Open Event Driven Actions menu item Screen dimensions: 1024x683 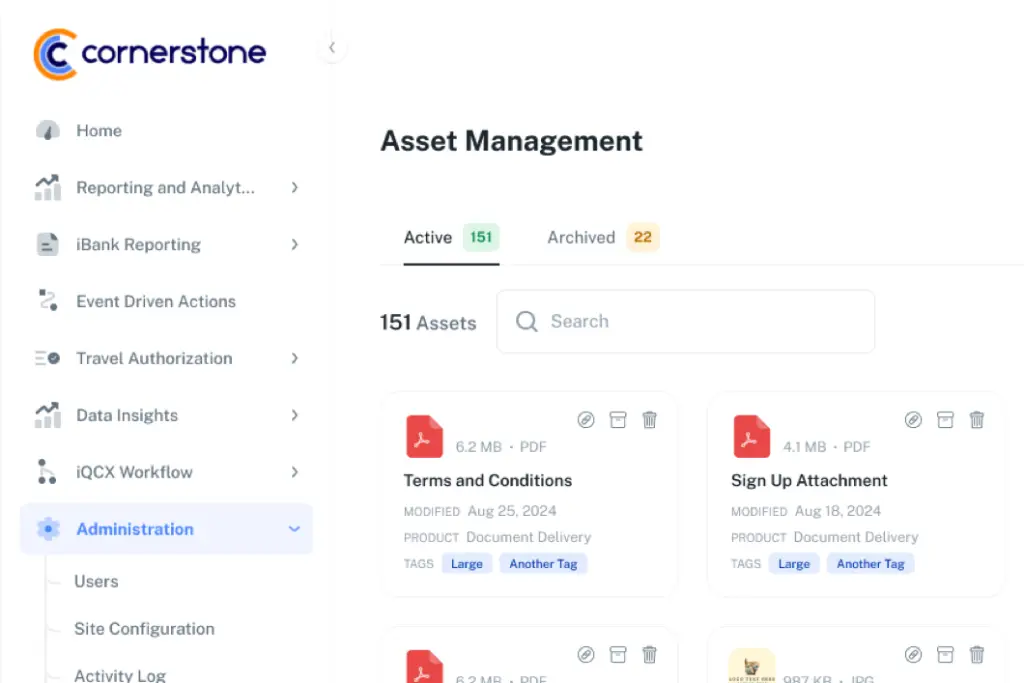pos(156,301)
